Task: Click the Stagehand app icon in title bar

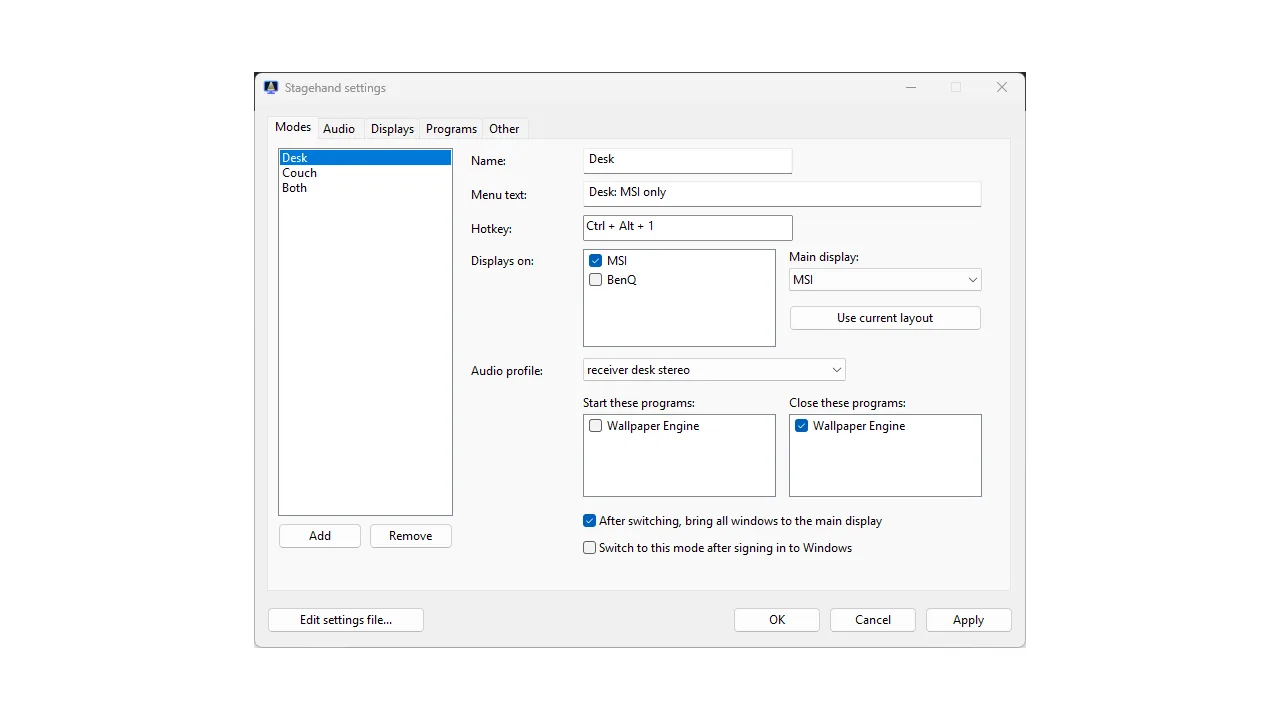Action: coord(271,87)
